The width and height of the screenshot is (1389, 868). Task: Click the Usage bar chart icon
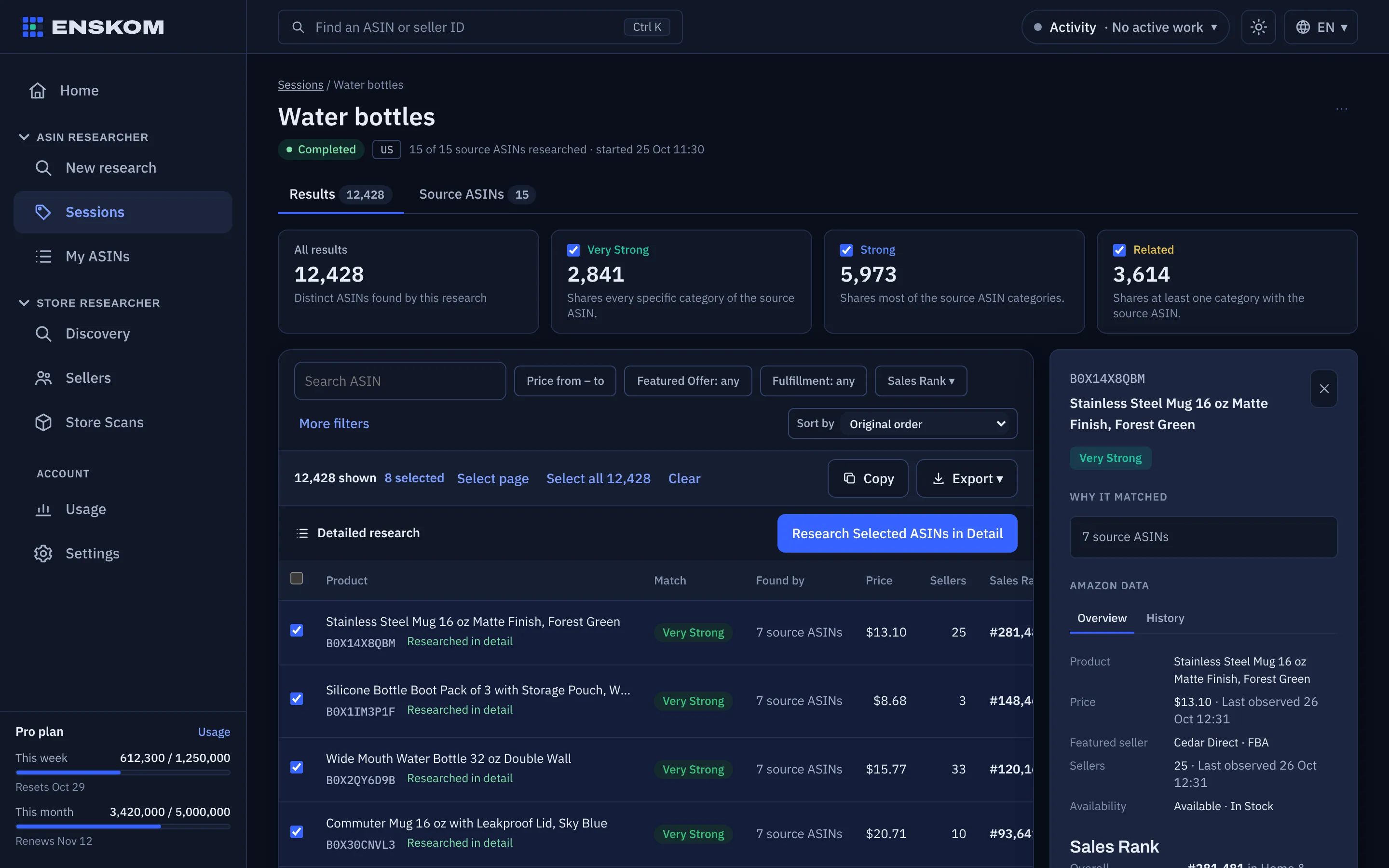[x=43, y=509]
